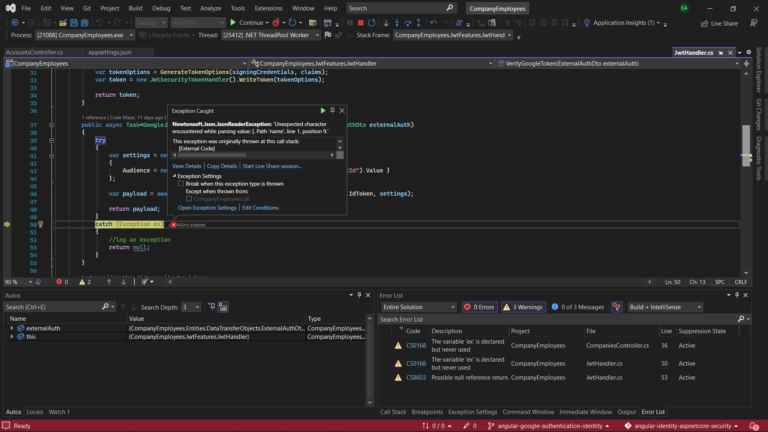
Task: Click the View Details link
Action: (x=187, y=166)
